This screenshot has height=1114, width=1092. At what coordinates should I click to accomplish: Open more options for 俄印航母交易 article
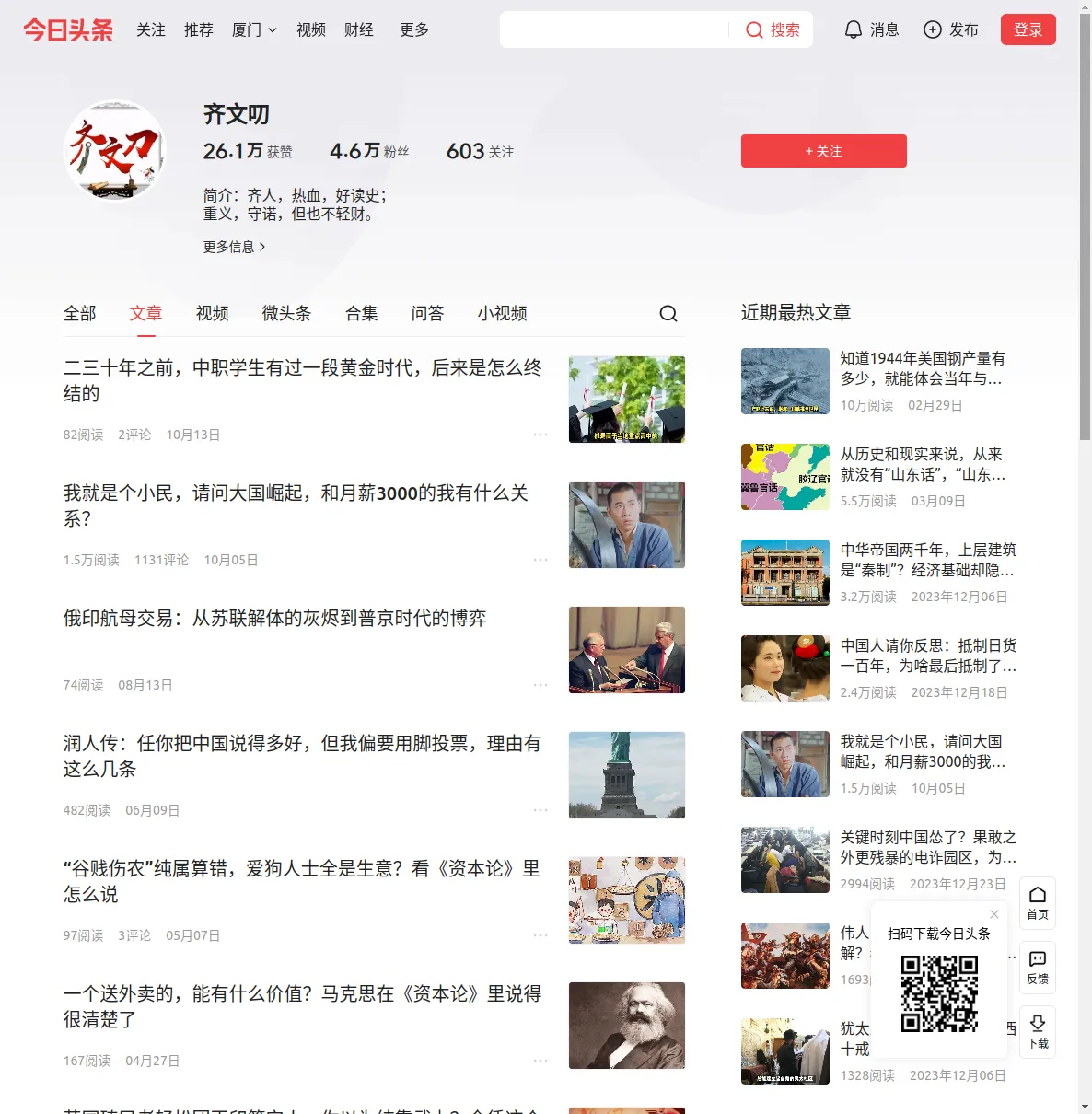pyautogui.click(x=540, y=685)
